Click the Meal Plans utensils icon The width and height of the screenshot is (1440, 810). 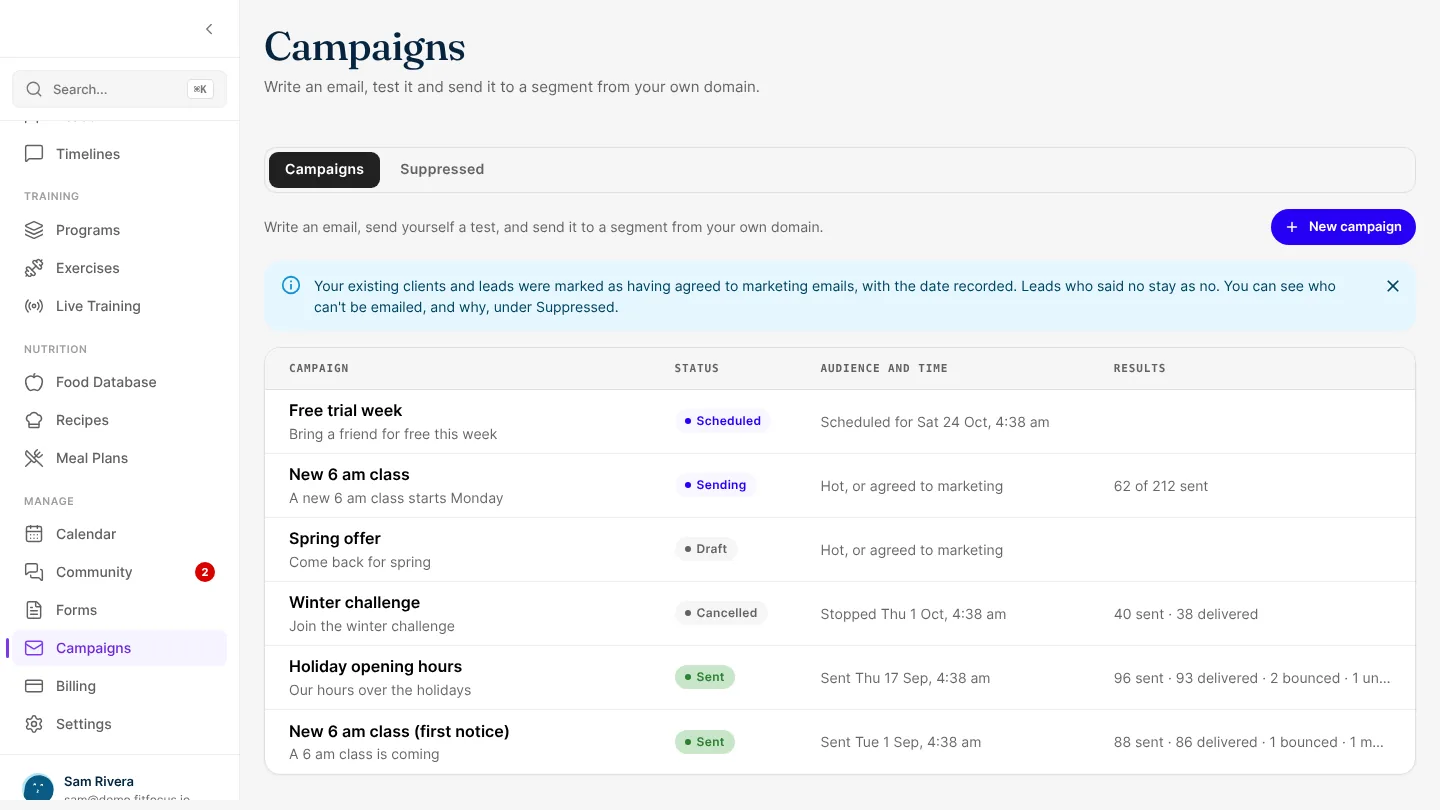coord(34,458)
